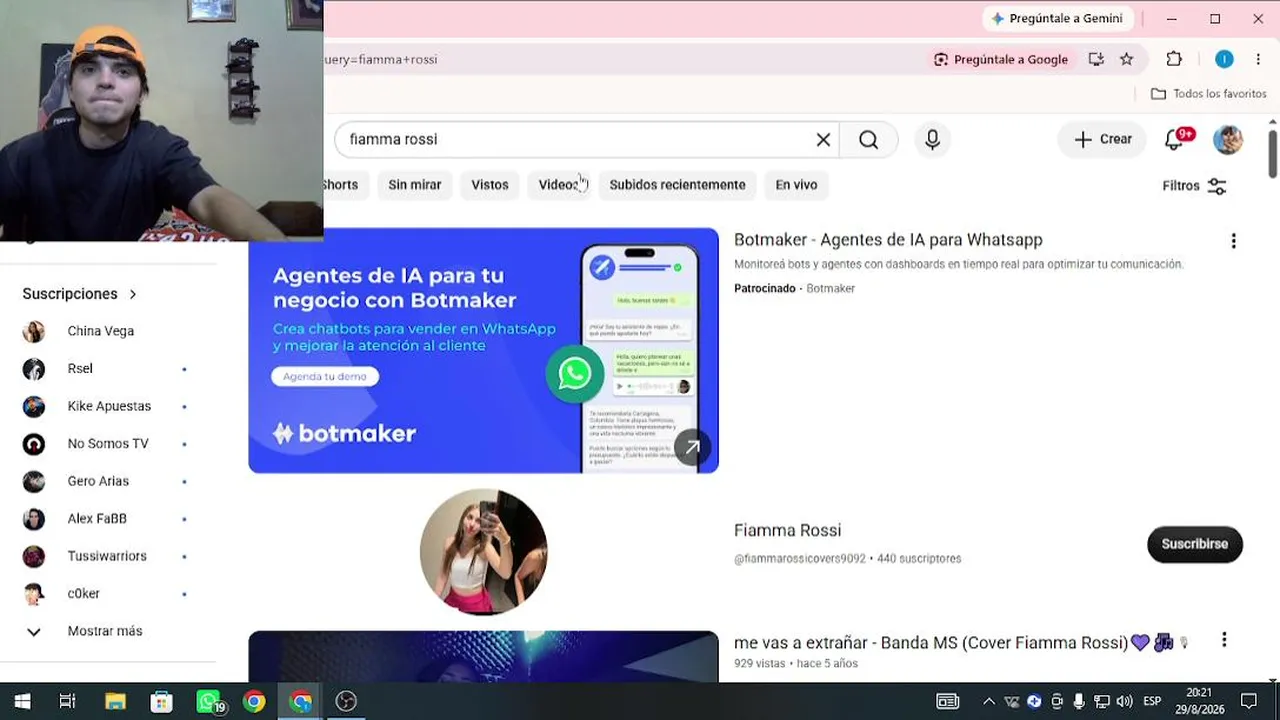Image resolution: width=1280 pixels, height=720 pixels.
Task: Click the ESP language indicator
Action: [1152, 701]
